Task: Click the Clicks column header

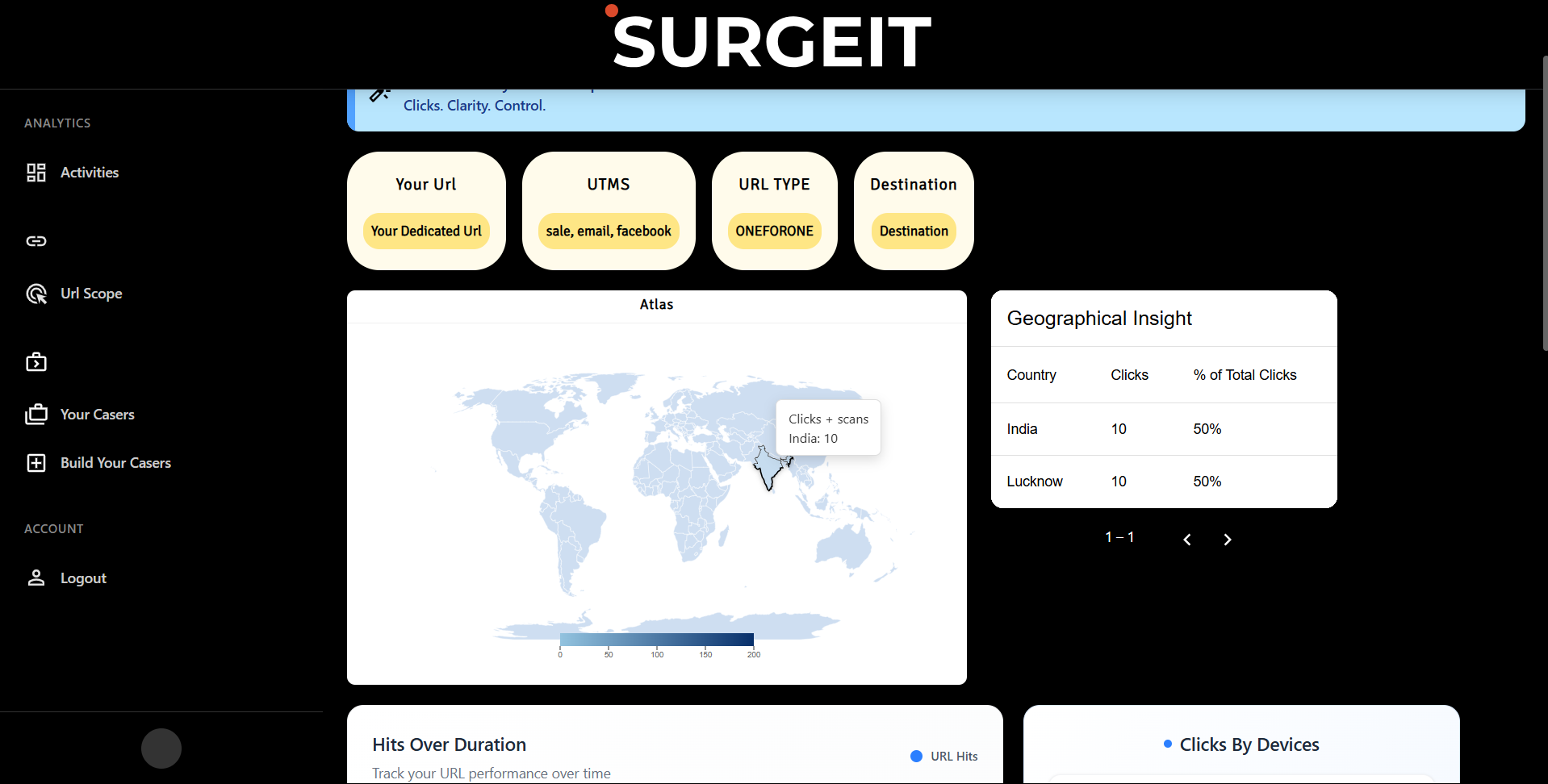Action: click(1129, 375)
